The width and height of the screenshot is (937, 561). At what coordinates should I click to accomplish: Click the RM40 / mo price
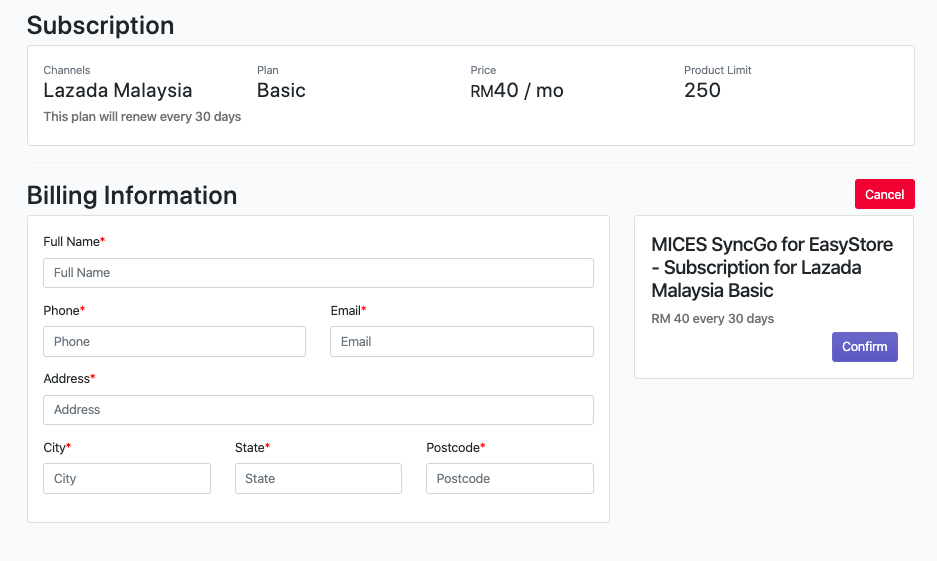click(517, 91)
